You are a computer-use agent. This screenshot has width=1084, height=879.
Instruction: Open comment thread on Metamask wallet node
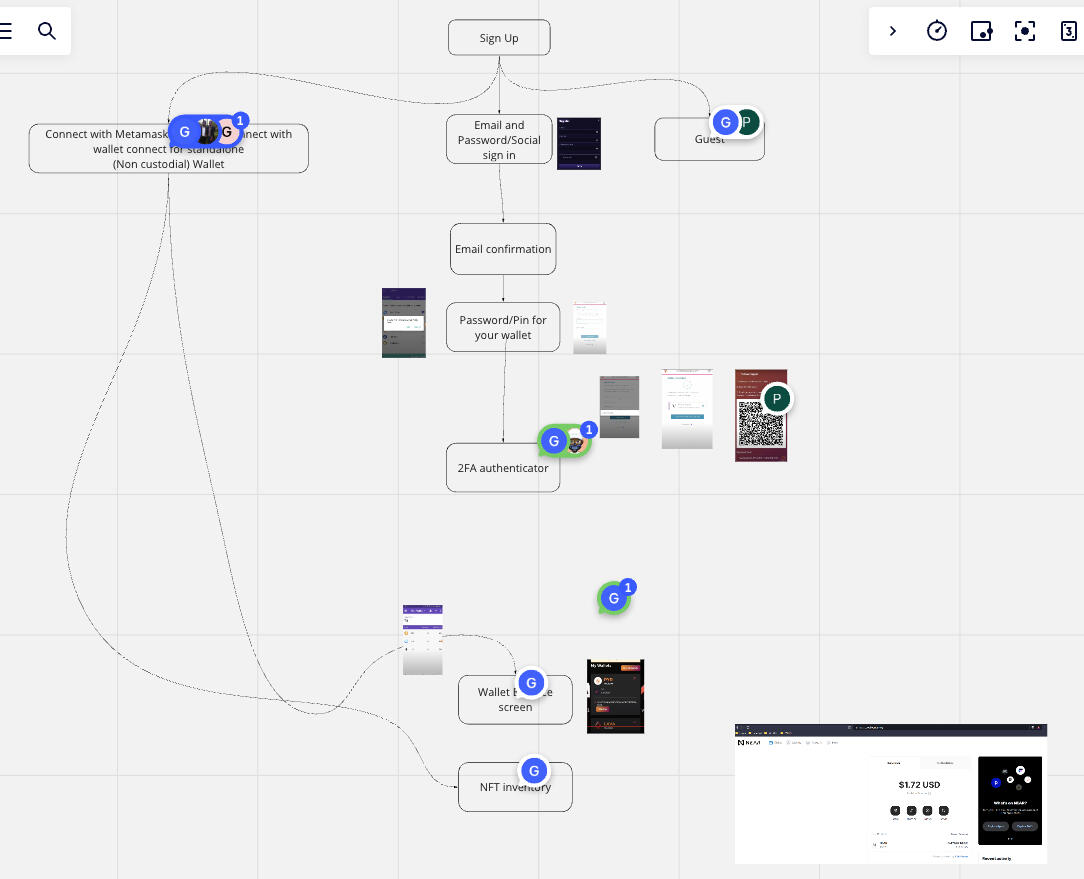tap(206, 131)
